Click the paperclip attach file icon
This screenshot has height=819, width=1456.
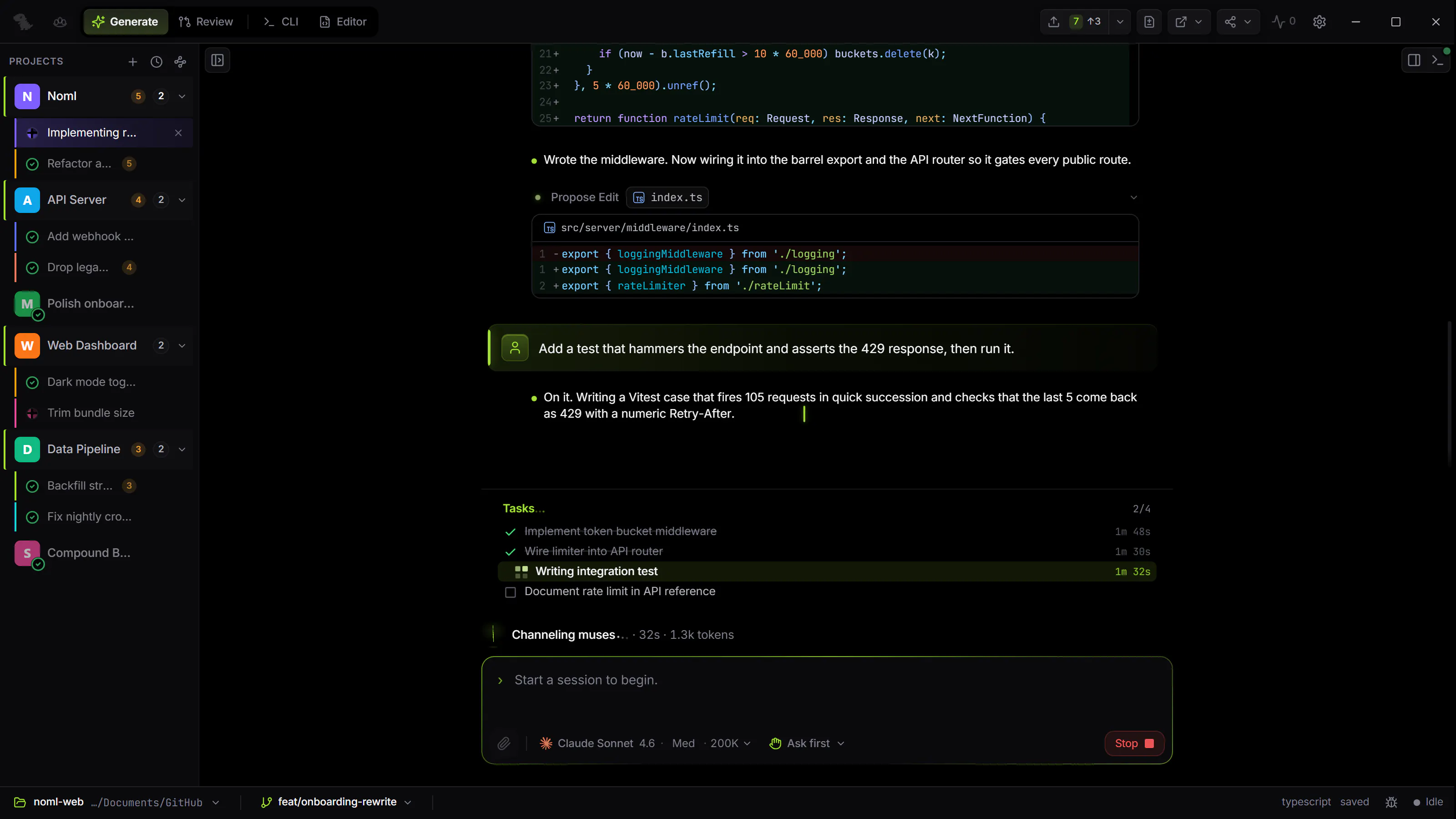504,743
